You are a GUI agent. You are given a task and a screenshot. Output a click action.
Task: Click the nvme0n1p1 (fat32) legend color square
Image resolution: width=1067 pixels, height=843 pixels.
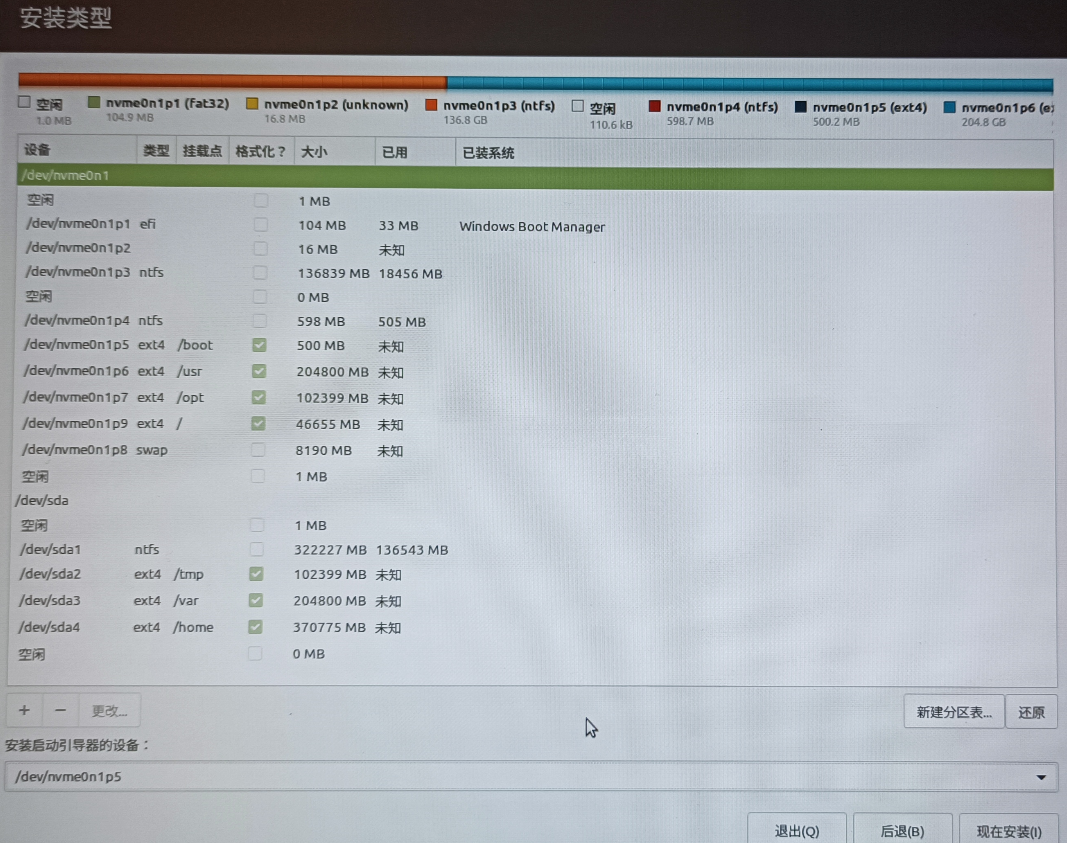(x=95, y=103)
